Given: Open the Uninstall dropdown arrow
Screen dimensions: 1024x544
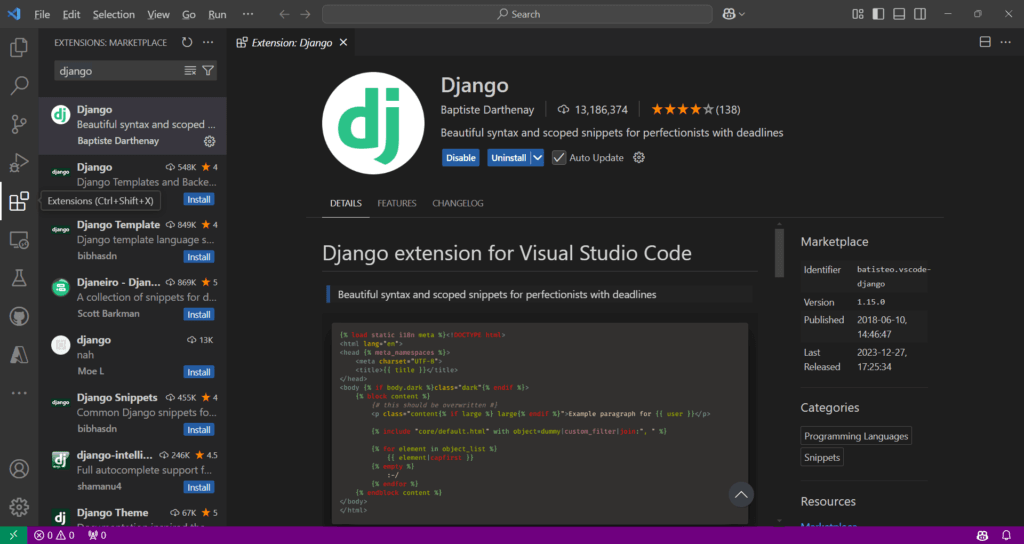Looking at the screenshot, I should click(537, 157).
